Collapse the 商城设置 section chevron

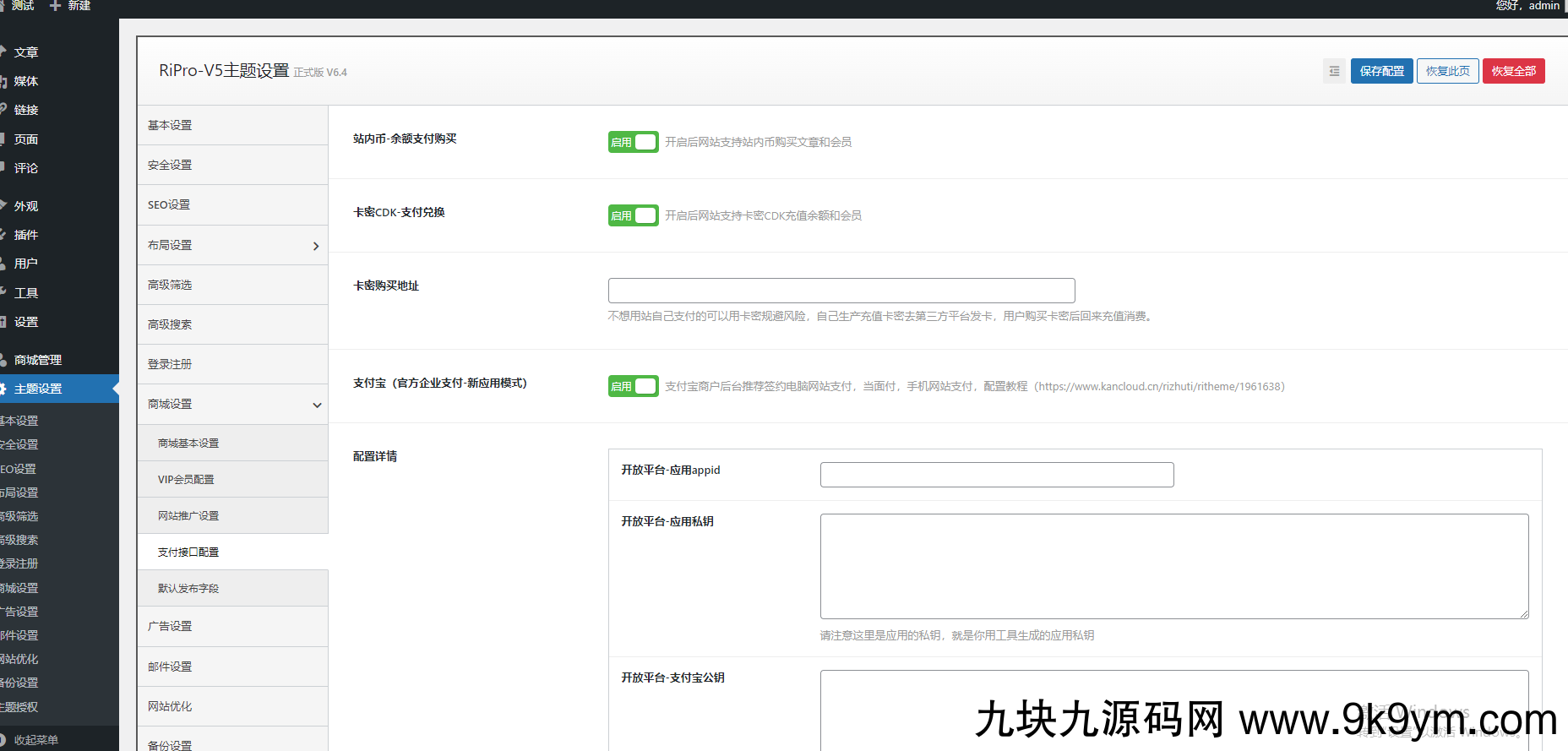317,405
